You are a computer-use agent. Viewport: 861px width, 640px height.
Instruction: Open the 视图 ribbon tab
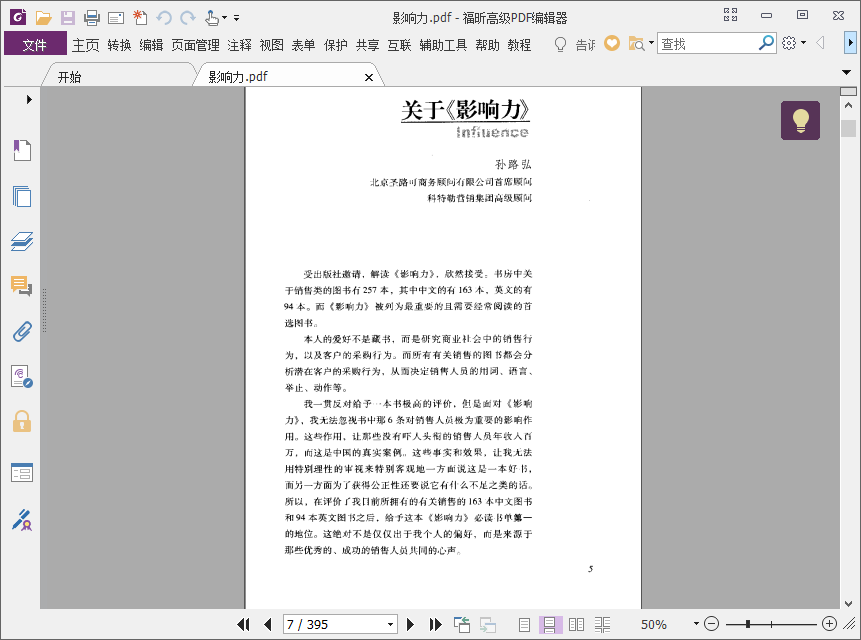271,45
